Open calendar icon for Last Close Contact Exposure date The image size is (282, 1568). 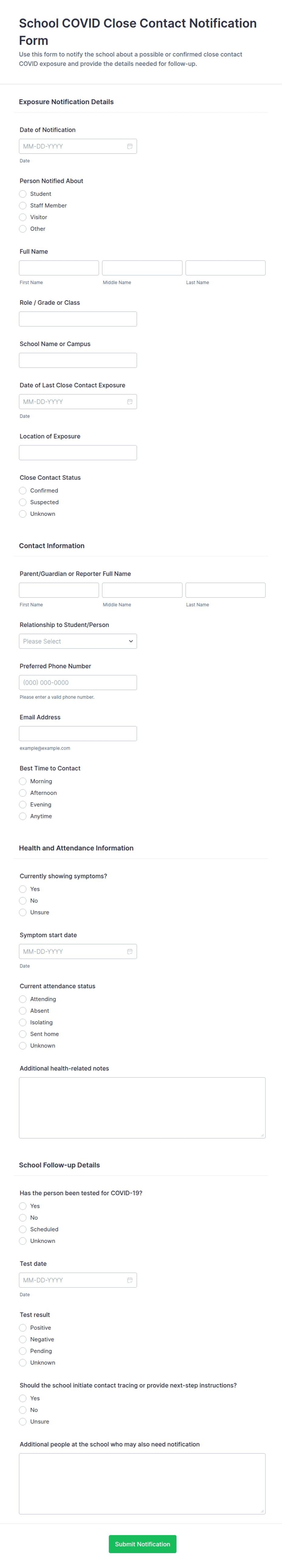coord(130,402)
